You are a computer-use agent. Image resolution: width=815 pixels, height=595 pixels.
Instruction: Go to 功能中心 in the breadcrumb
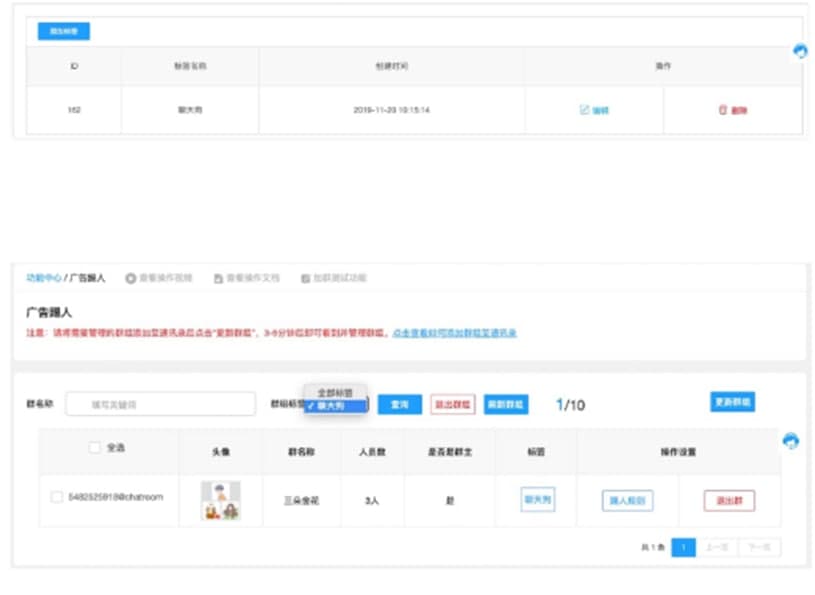43,277
